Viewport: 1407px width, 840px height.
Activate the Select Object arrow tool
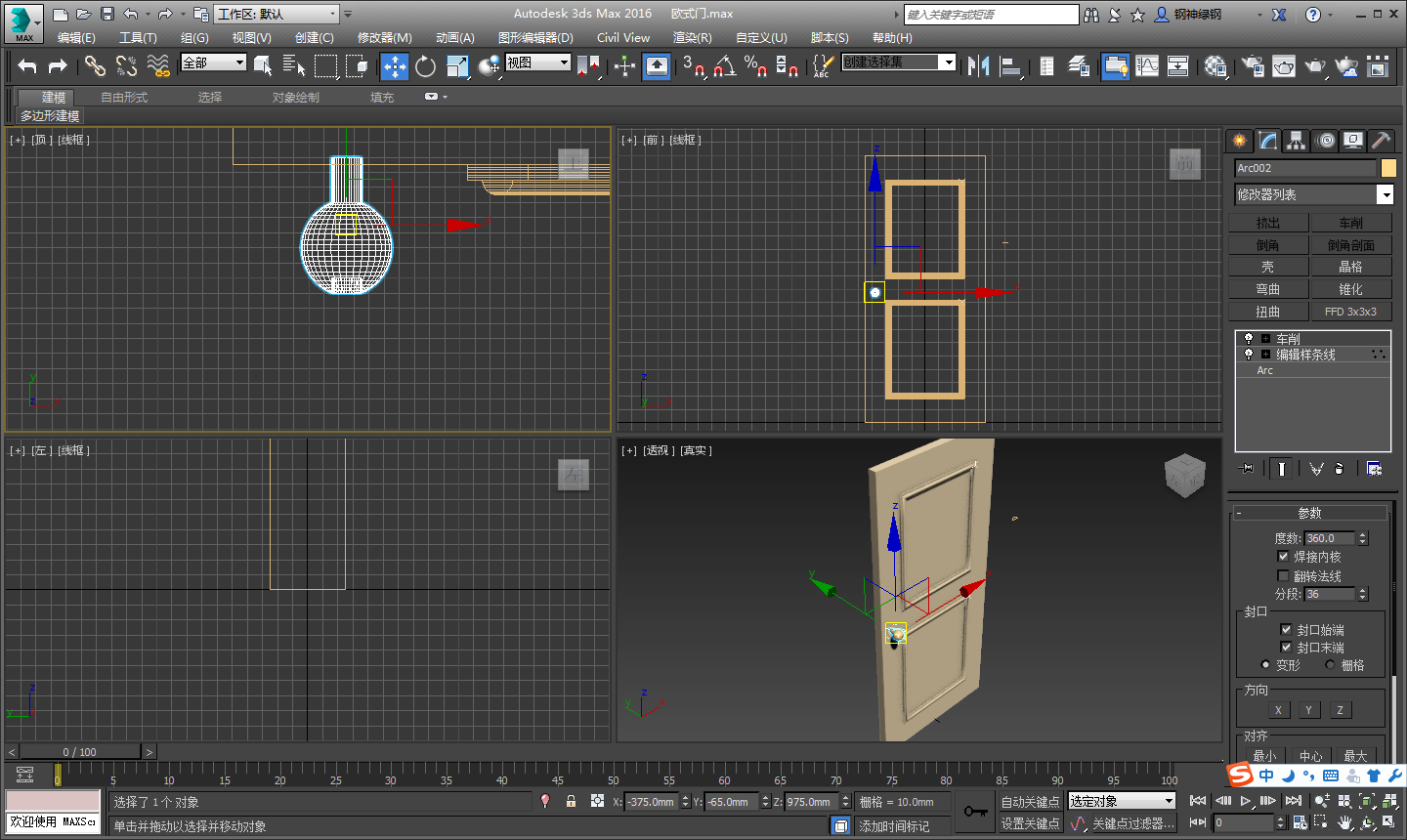(x=263, y=65)
